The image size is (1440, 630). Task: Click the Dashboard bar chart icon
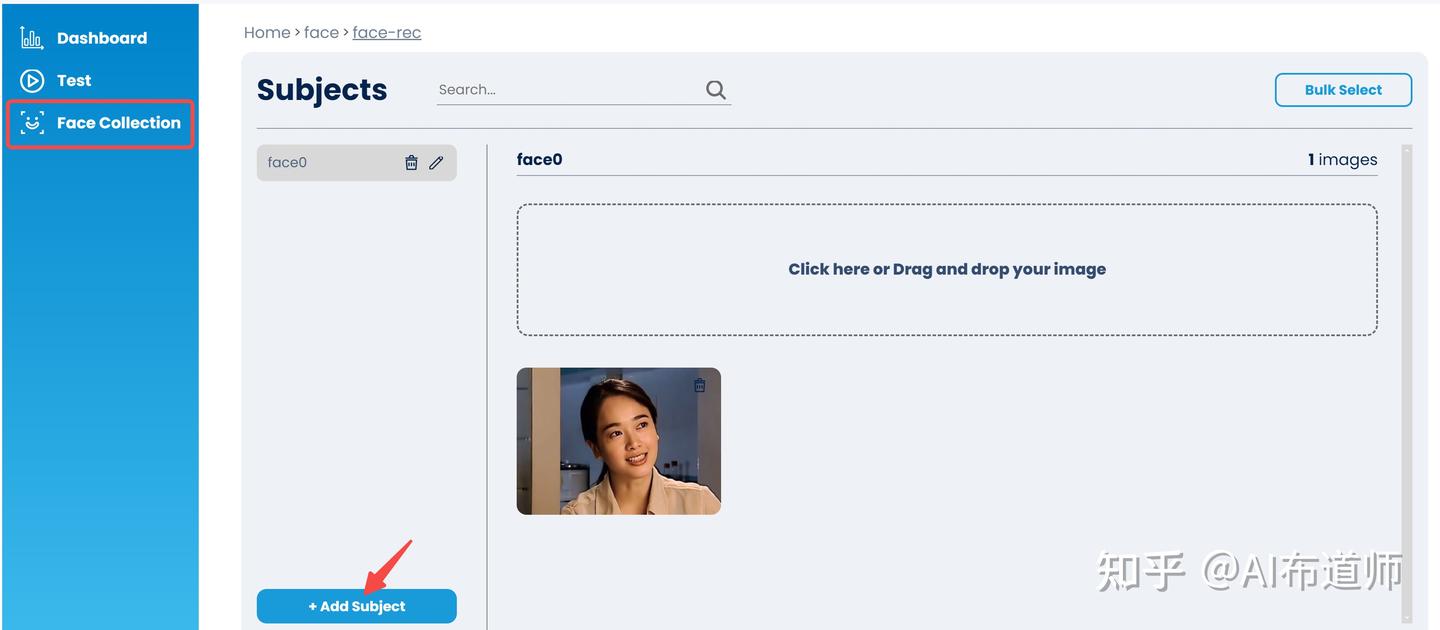(x=31, y=38)
